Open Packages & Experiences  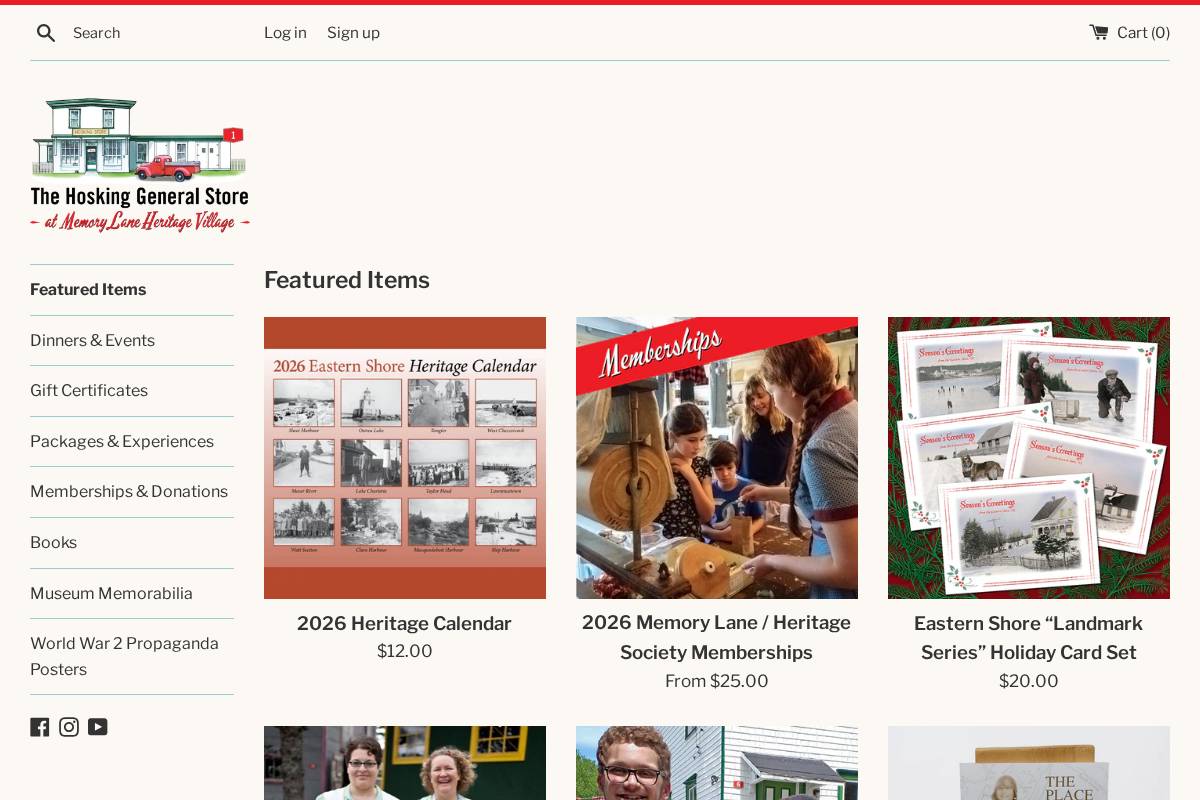coord(122,441)
